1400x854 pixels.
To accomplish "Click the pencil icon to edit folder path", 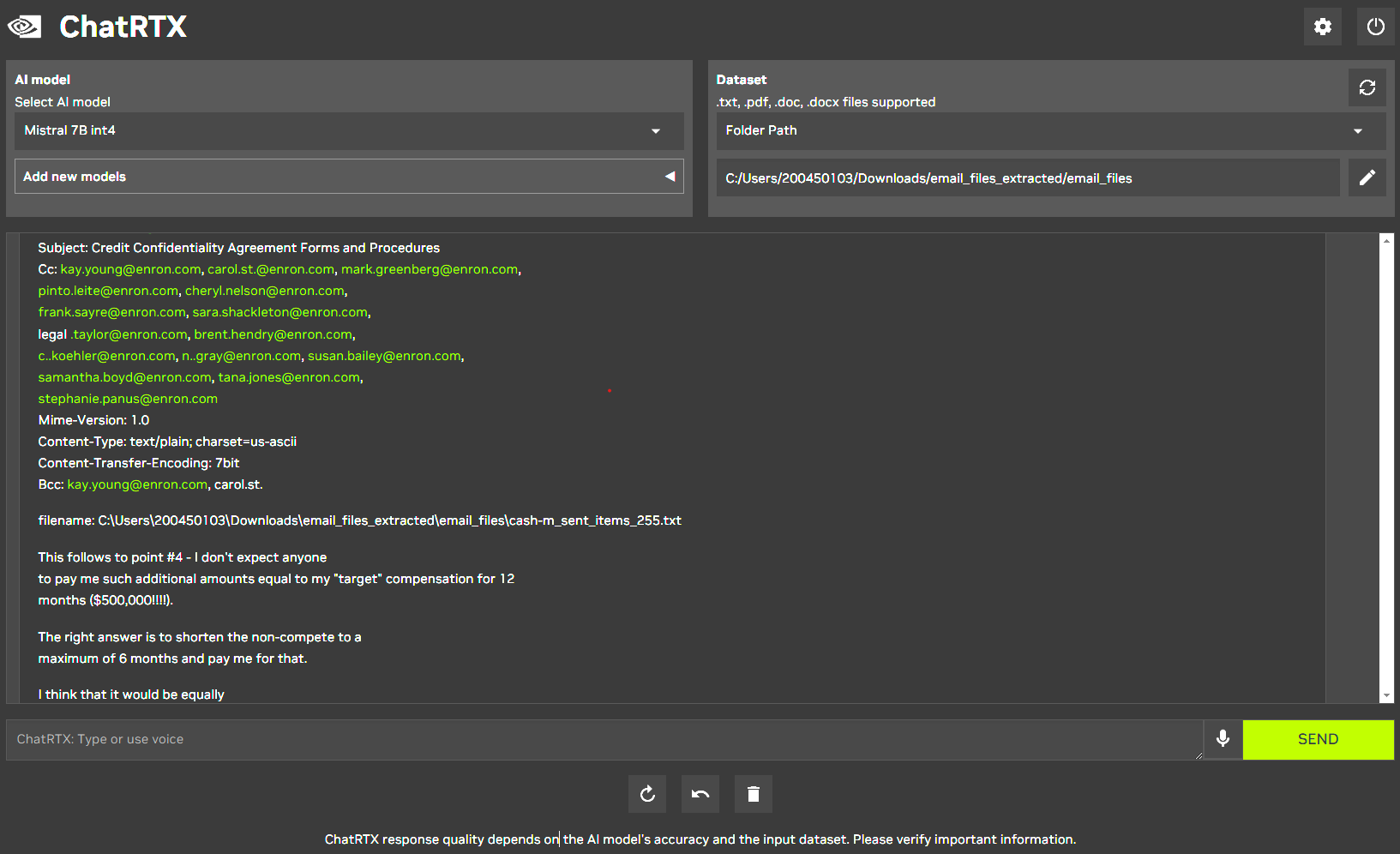I will coord(1367,177).
